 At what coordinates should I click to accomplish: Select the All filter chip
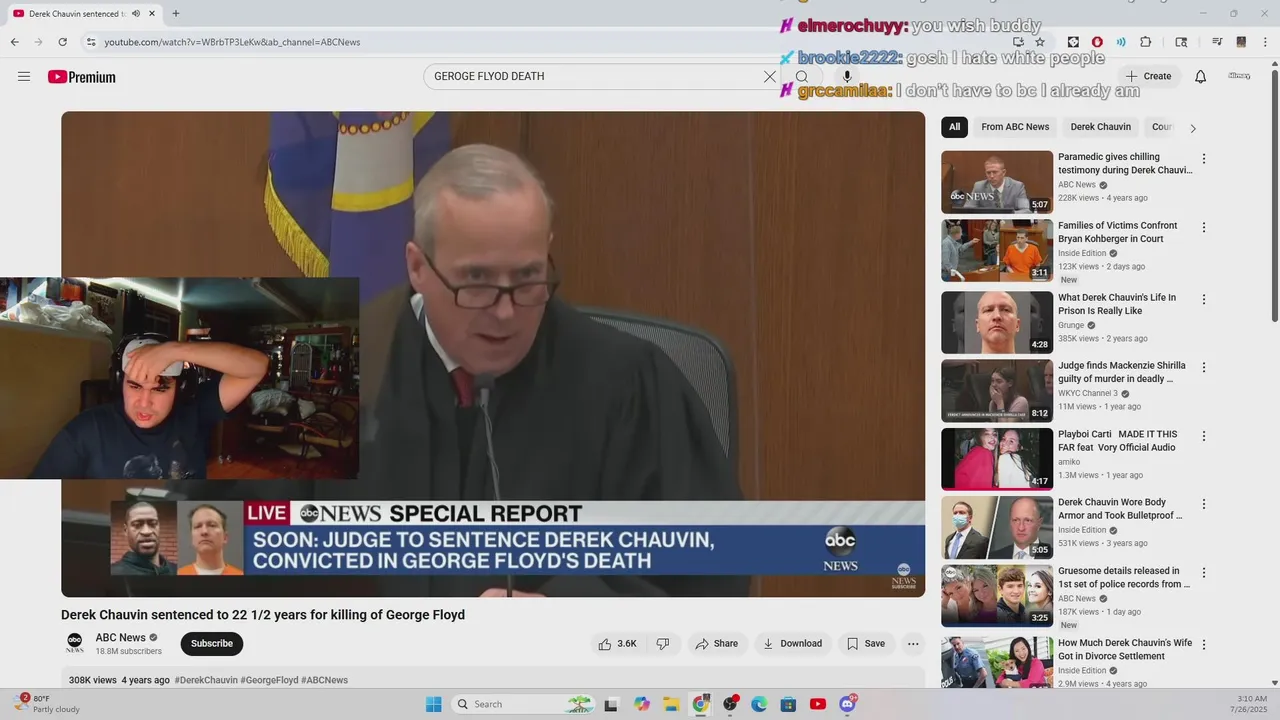coord(954,127)
